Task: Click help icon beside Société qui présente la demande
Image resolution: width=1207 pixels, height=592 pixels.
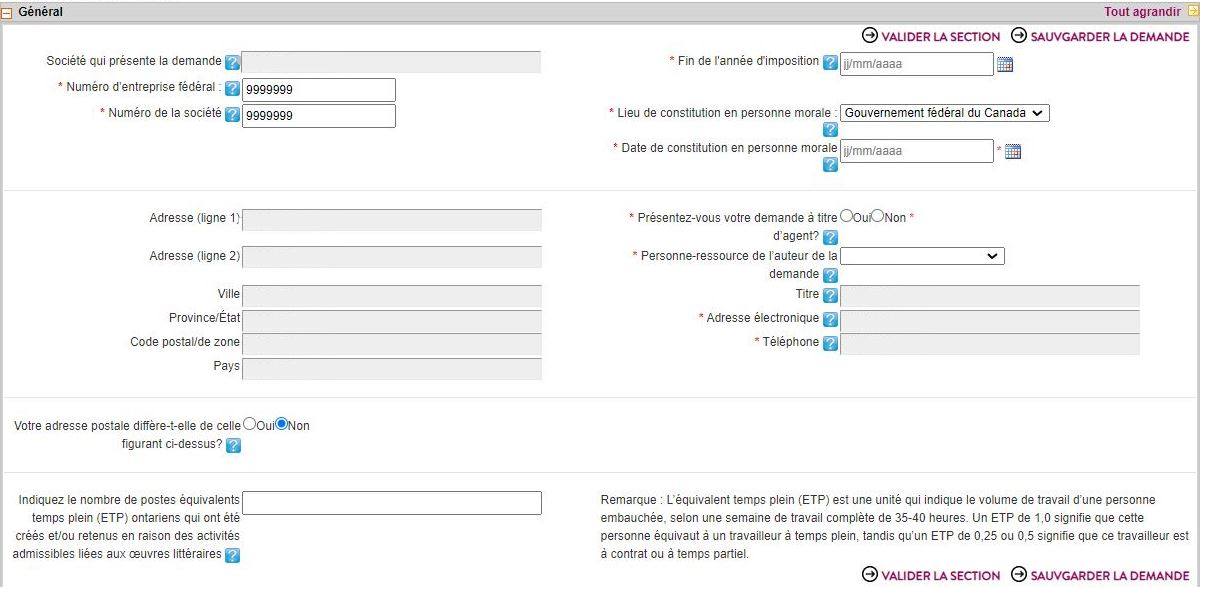Action: 233,63
